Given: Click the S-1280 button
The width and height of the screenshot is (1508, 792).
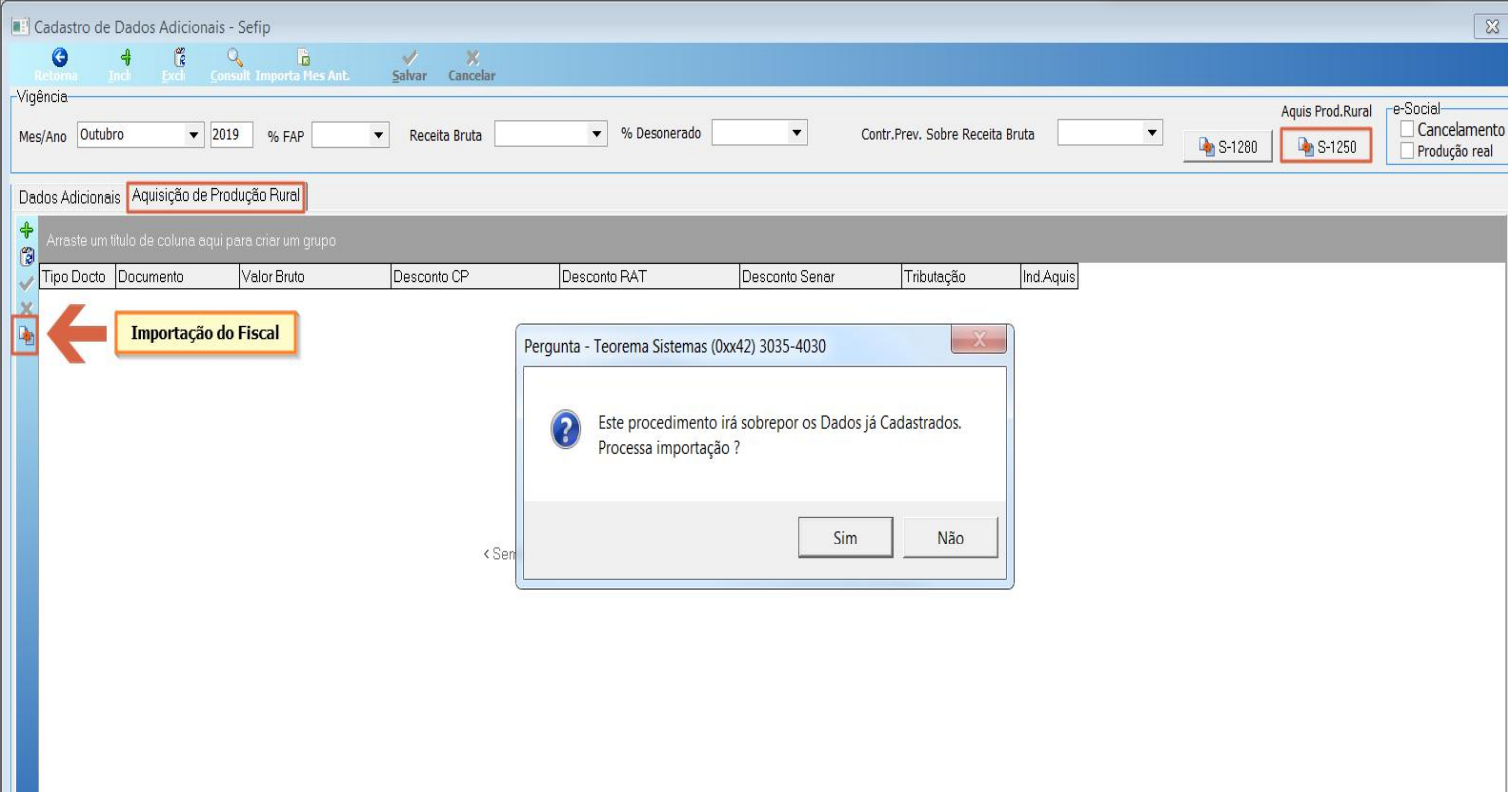Looking at the screenshot, I should [1228, 148].
